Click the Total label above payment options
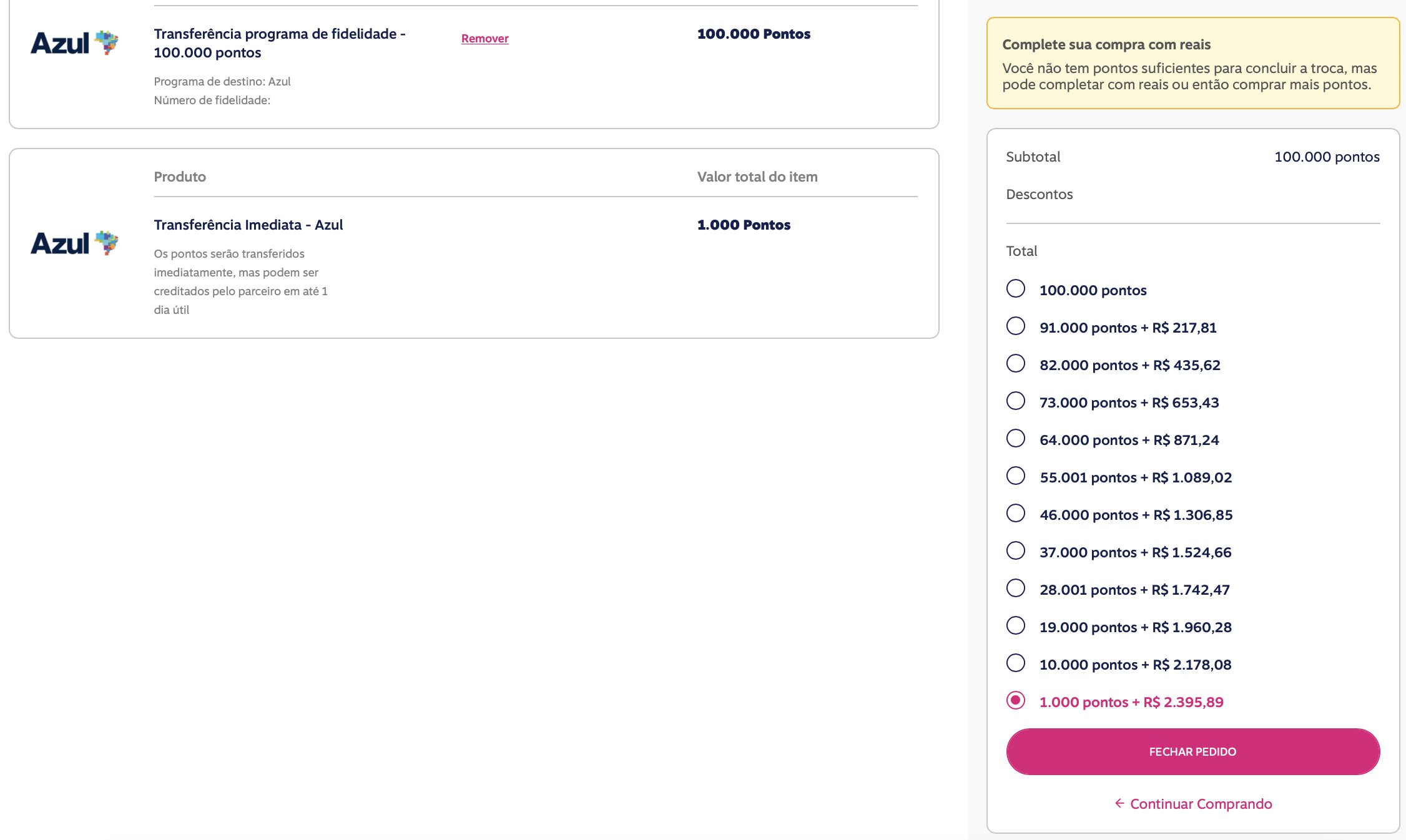 tap(1021, 251)
